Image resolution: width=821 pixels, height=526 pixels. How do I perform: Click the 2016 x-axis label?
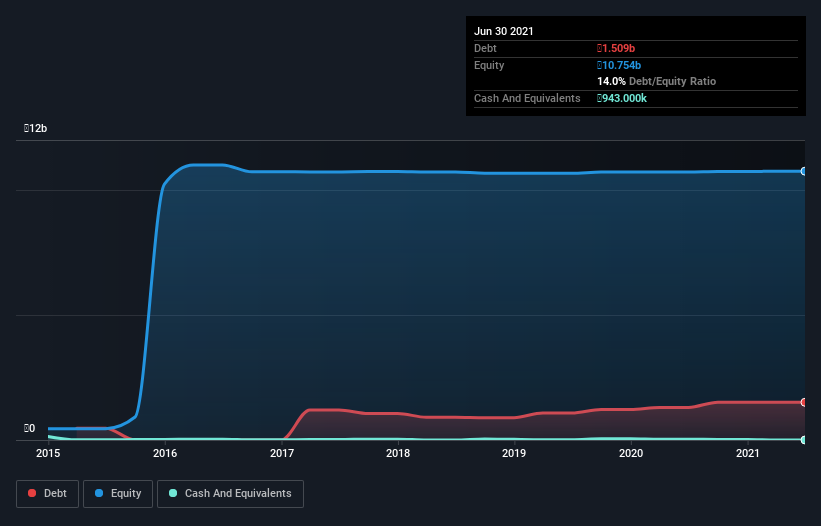[165, 453]
